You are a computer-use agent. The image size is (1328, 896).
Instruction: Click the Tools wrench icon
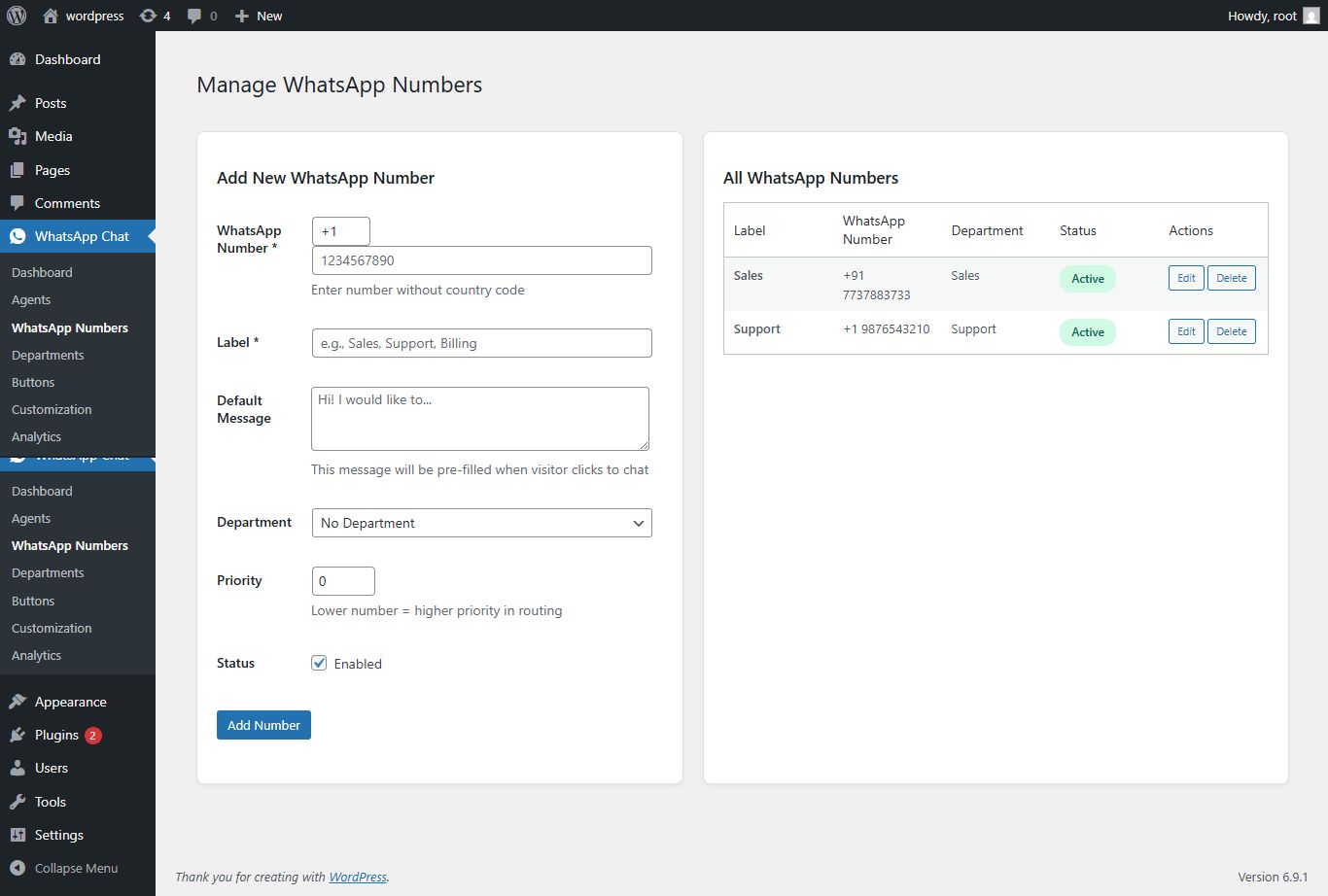17,802
